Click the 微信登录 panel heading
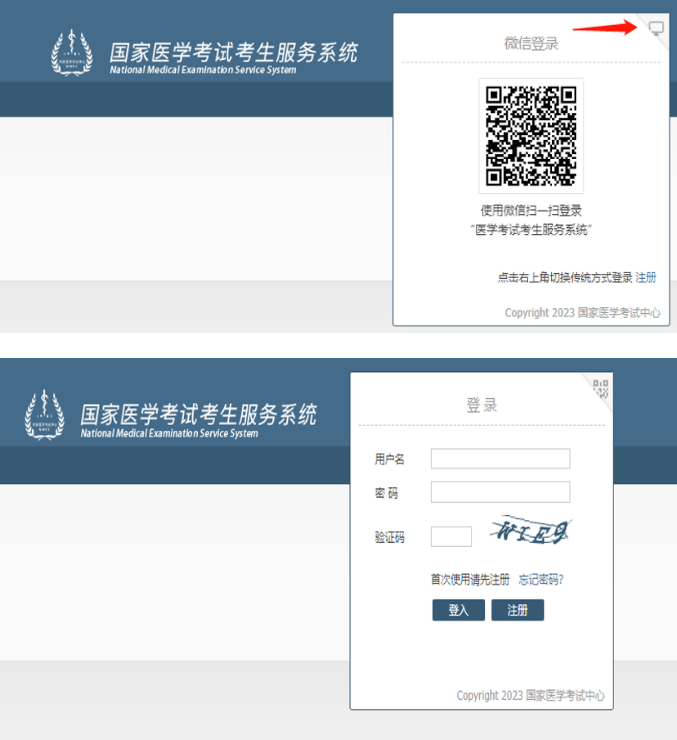 pos(531,44)
